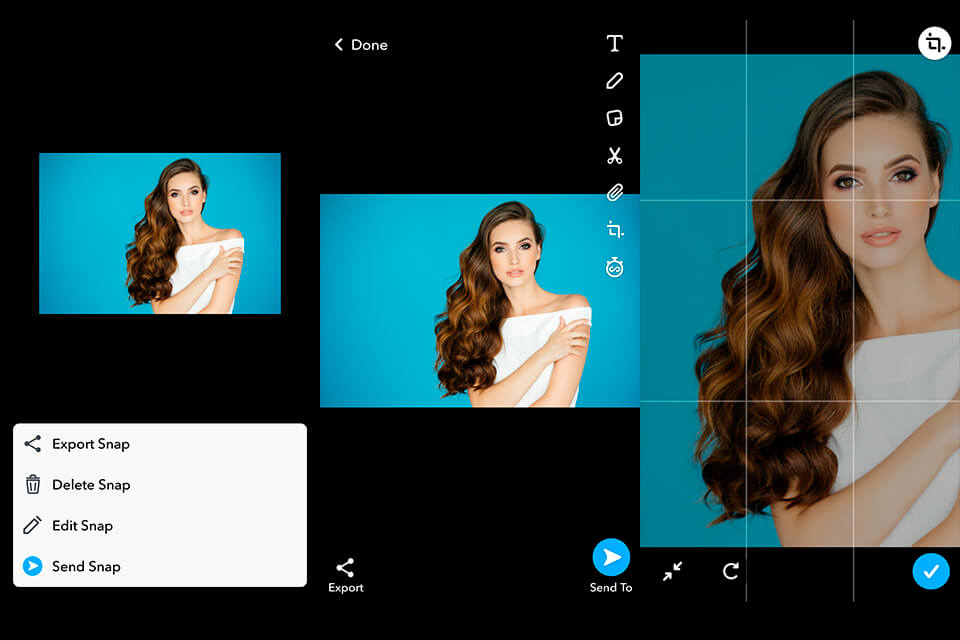Select the Draw pencil tool
The image size is (960, 640).
(x=613, y=80)
